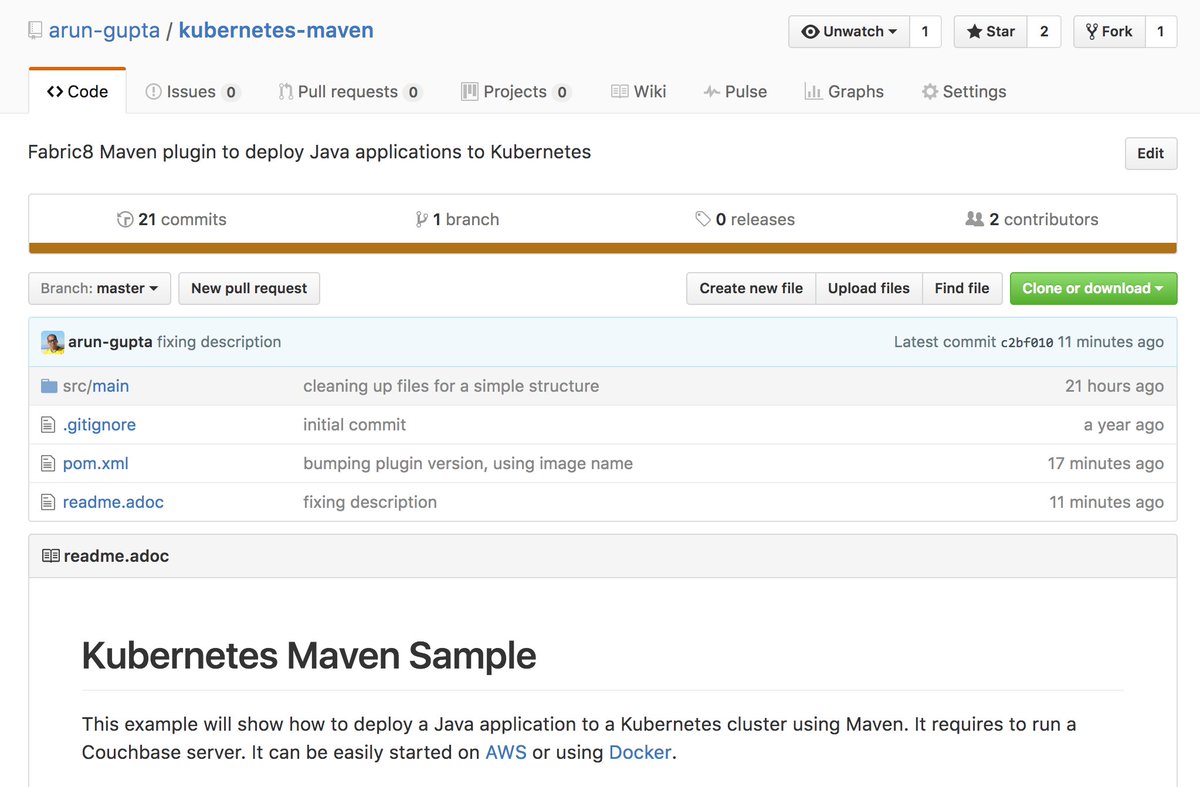1200x787 pixels.
Task: Click the orange language breakdown bar
Action: pos(603,248)
